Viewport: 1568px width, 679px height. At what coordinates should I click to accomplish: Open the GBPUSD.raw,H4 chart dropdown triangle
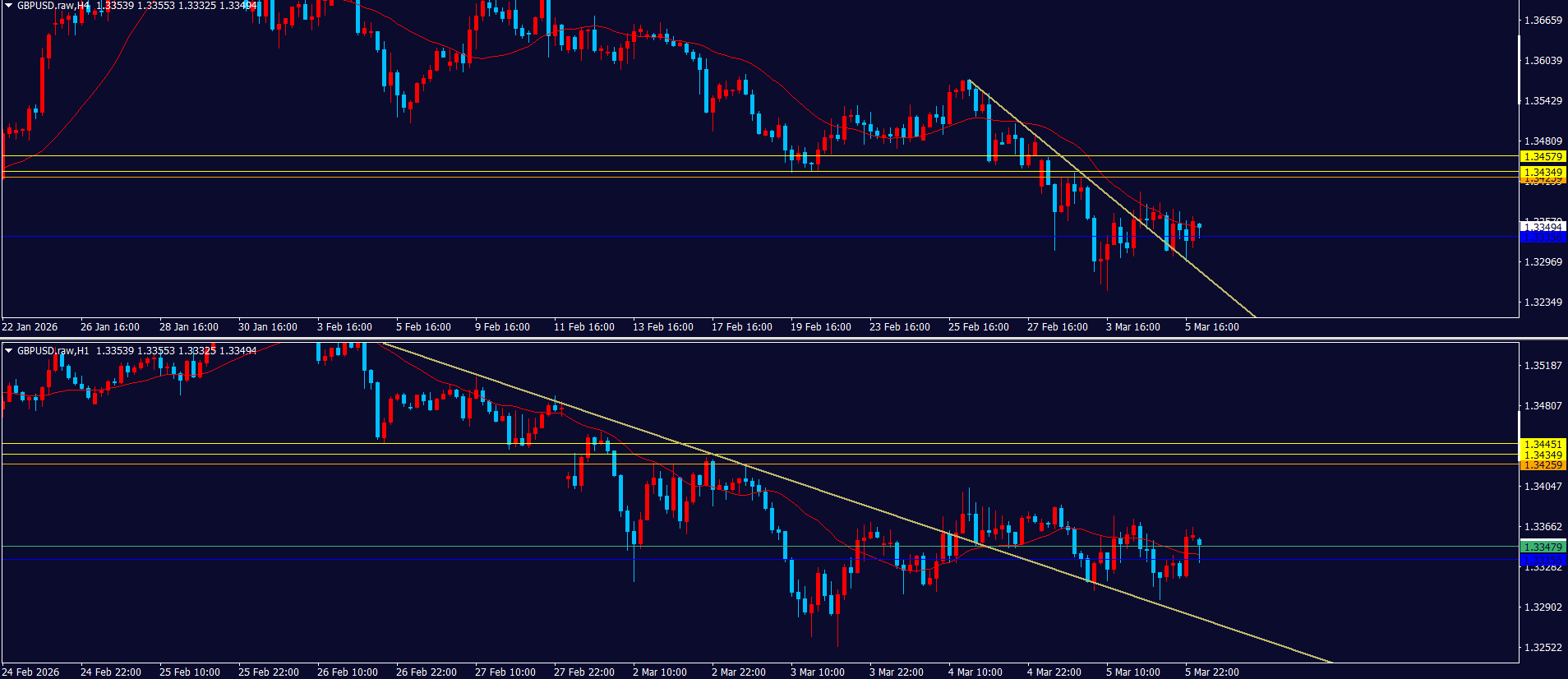point(9,6)
